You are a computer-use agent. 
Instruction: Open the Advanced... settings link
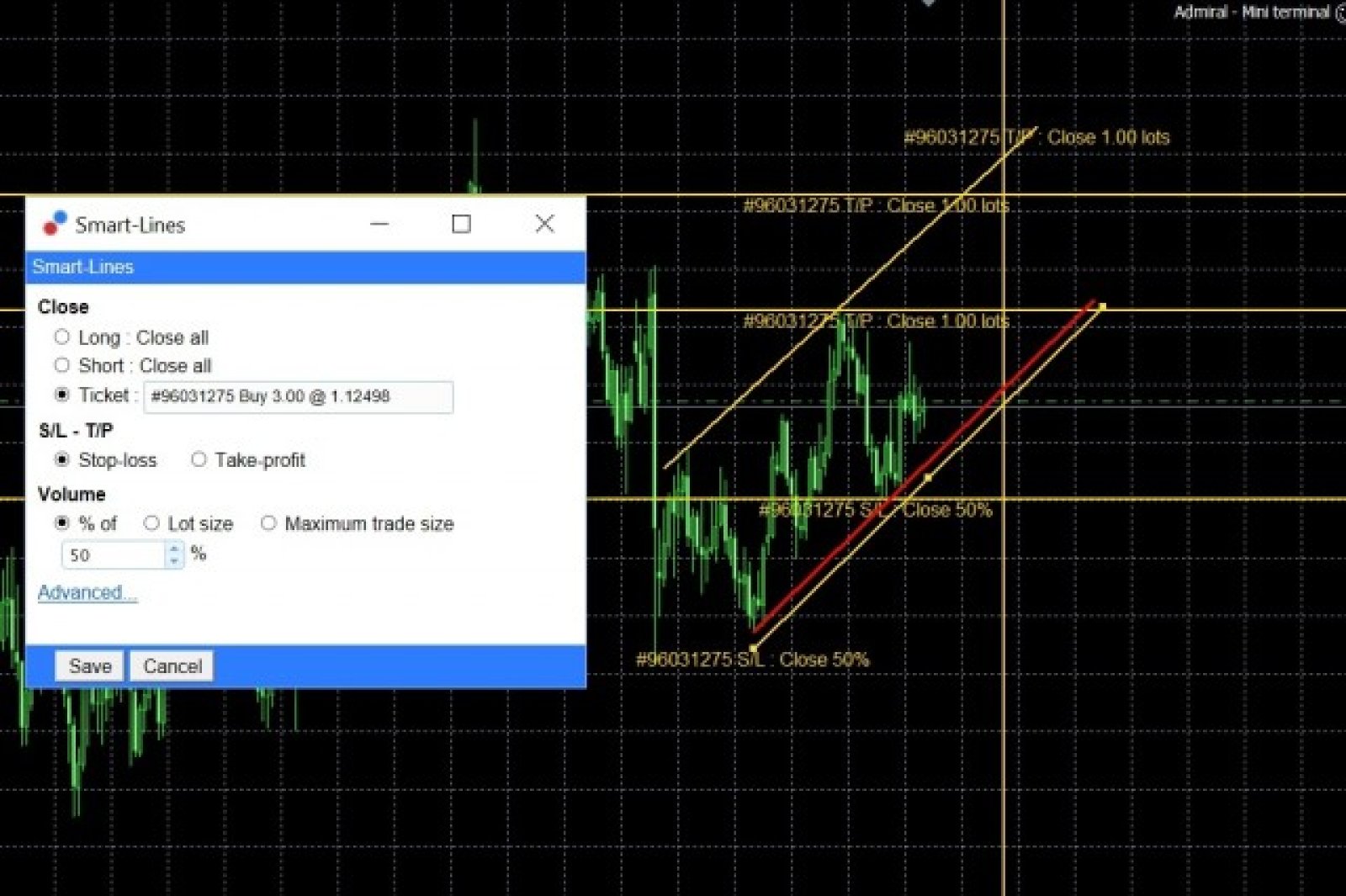pos(87,592)
